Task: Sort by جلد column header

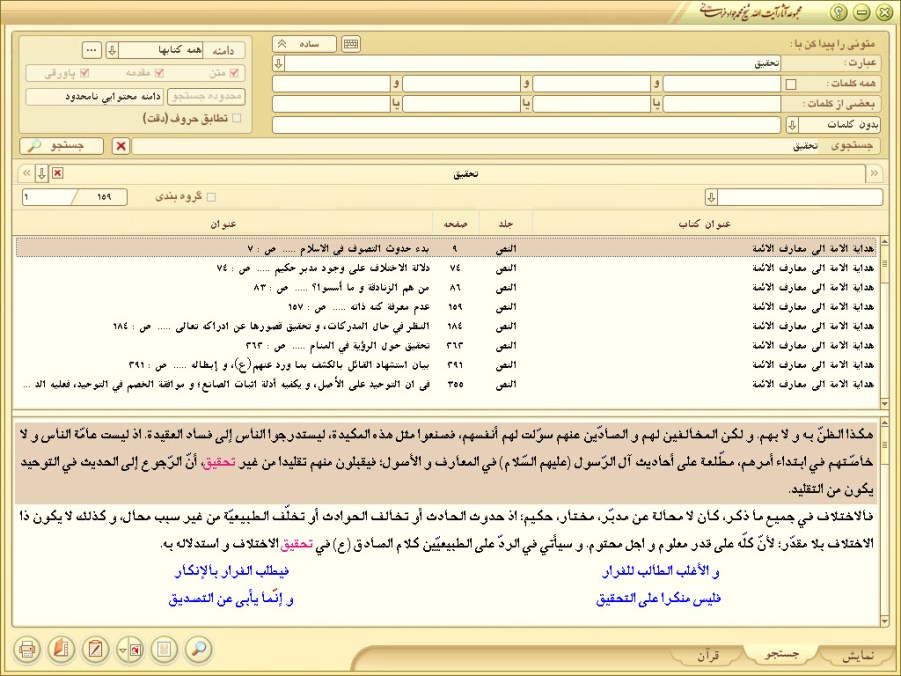Action: pos(506,224)
